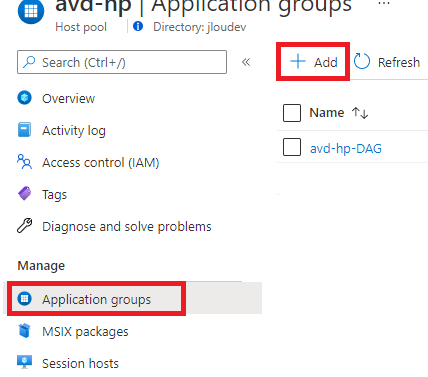This screenshot has height=377, width=428.
Task: Click the Add button label
Action: [x=326, y=62]
